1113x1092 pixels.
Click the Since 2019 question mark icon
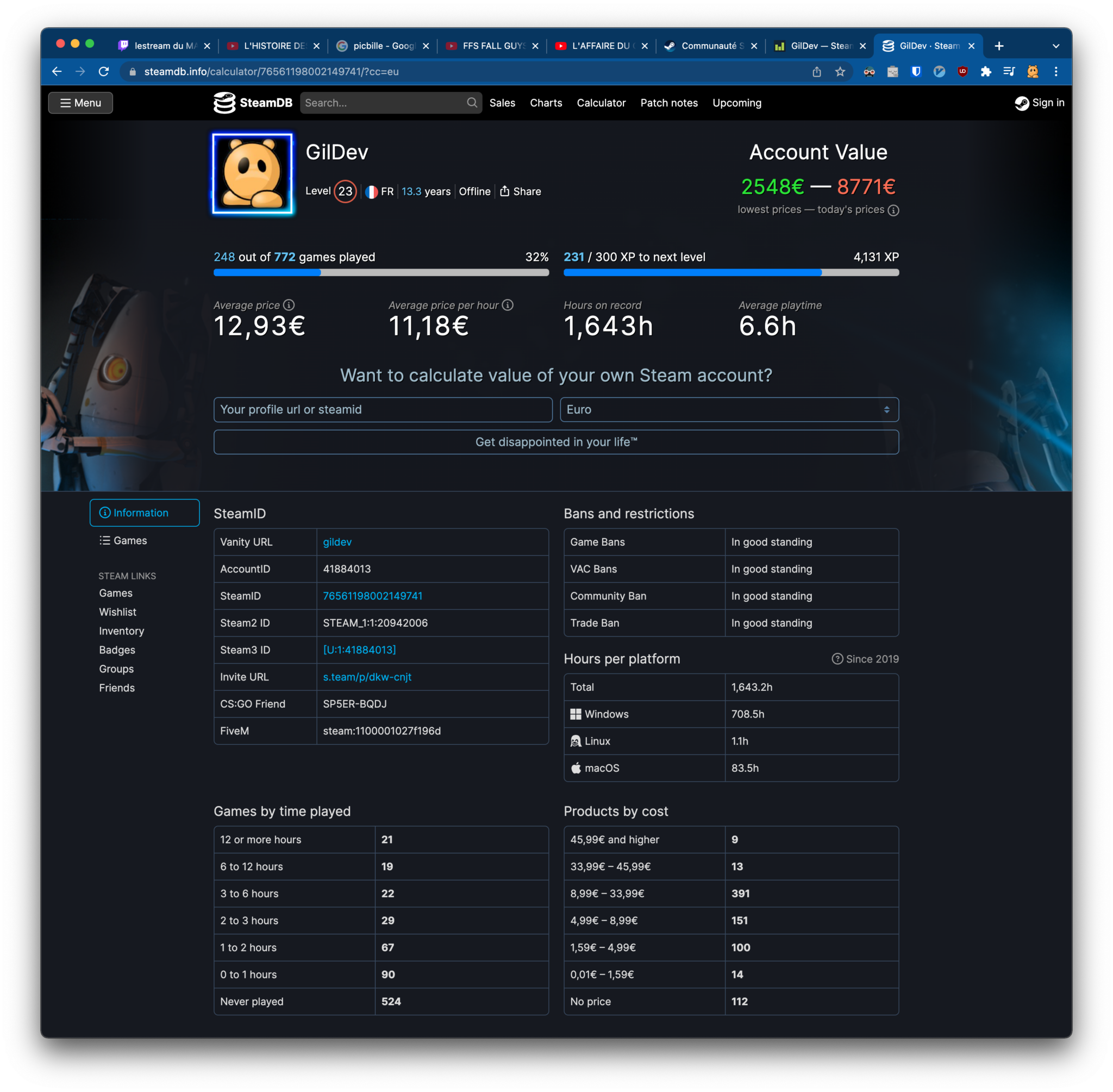pyautogui.click(x=837, y=659)
